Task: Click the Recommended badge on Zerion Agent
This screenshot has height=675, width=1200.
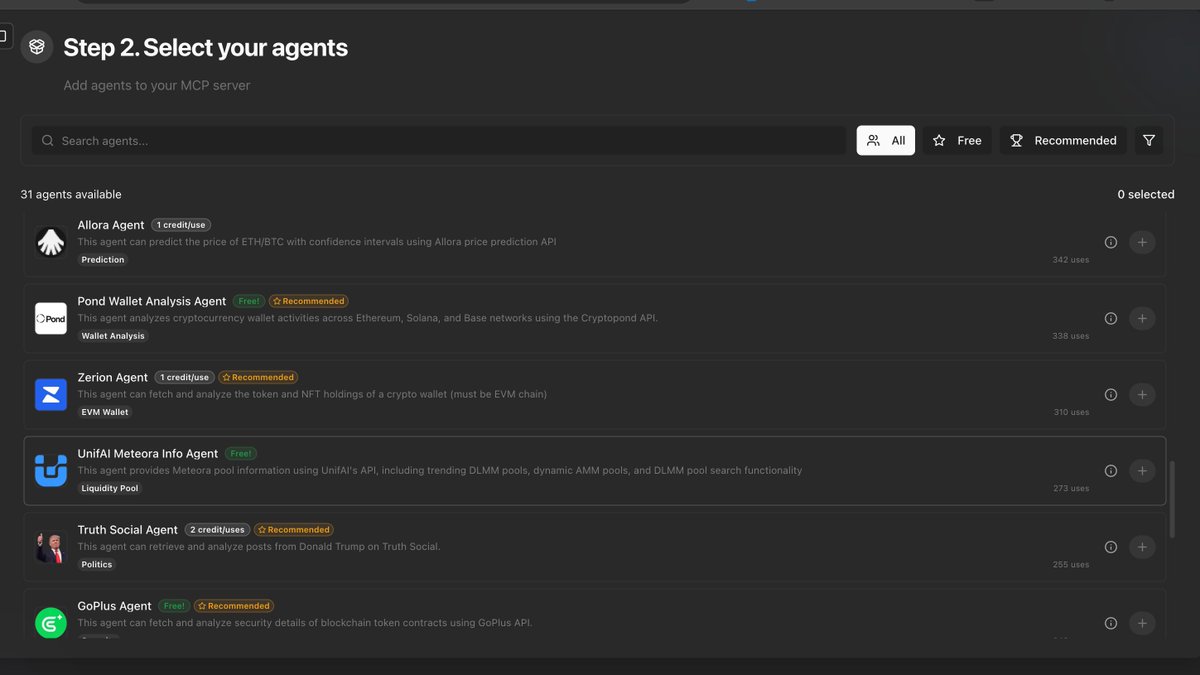Action: [x=258, y=378]
